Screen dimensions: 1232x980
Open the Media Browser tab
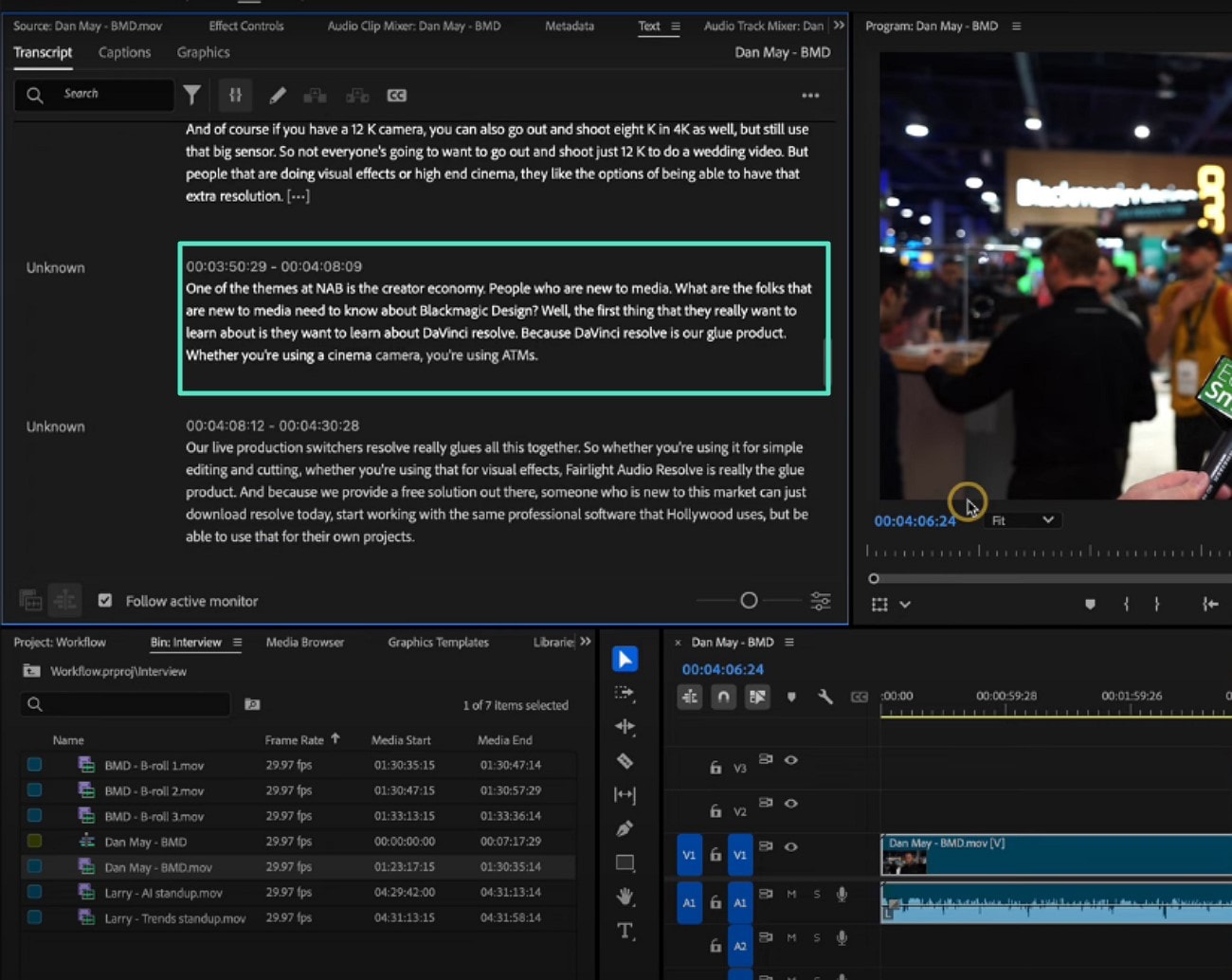(304, 642)
